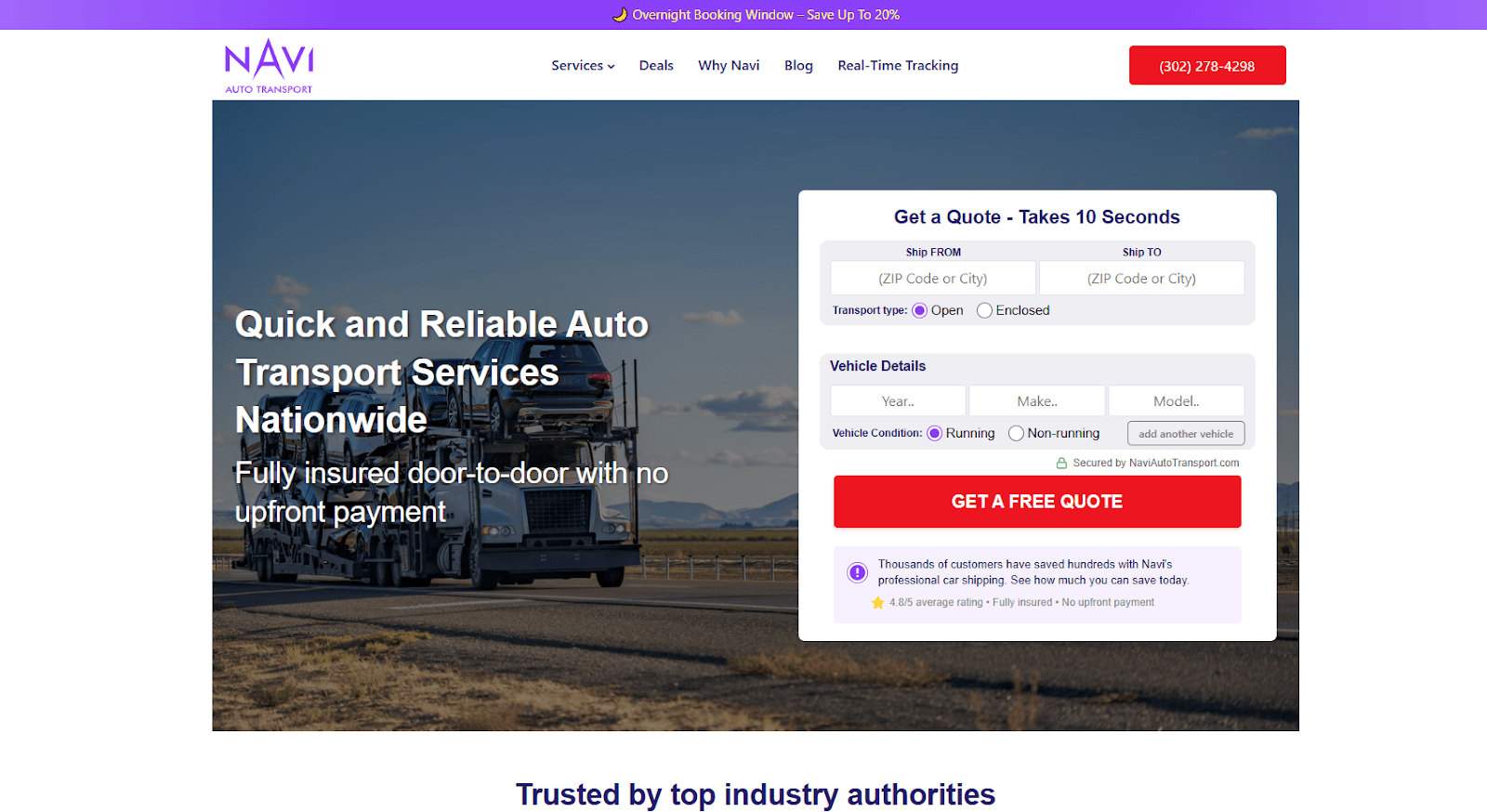The image size is (1487, 812).
Task: Open the Blog link in navigation
Action: 798,65
